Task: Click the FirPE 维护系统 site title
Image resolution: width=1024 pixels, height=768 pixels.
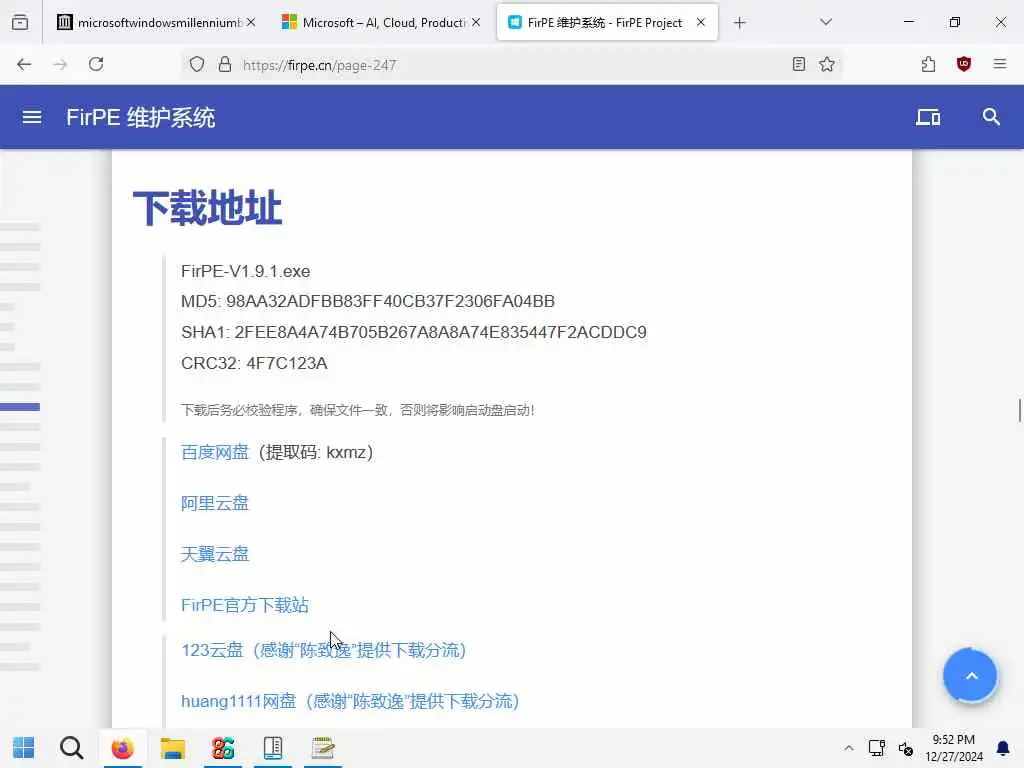Action: [140, 118]
